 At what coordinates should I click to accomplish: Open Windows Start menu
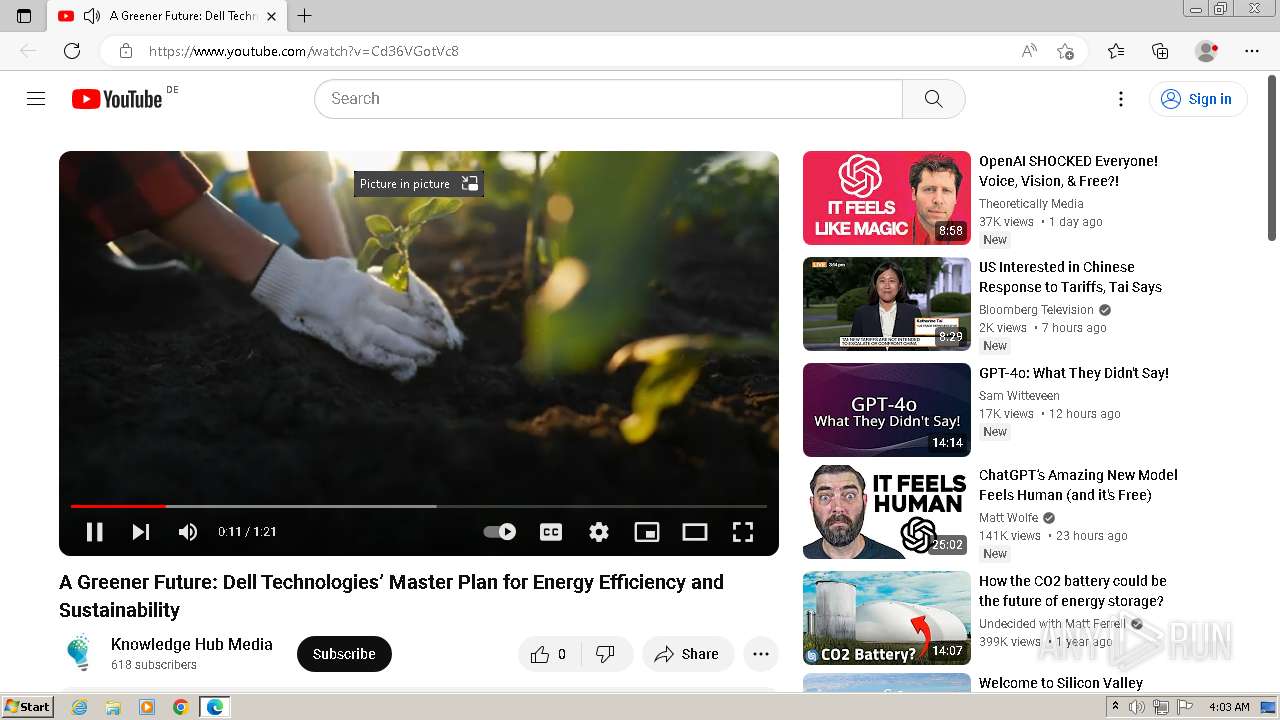[28, 707]
